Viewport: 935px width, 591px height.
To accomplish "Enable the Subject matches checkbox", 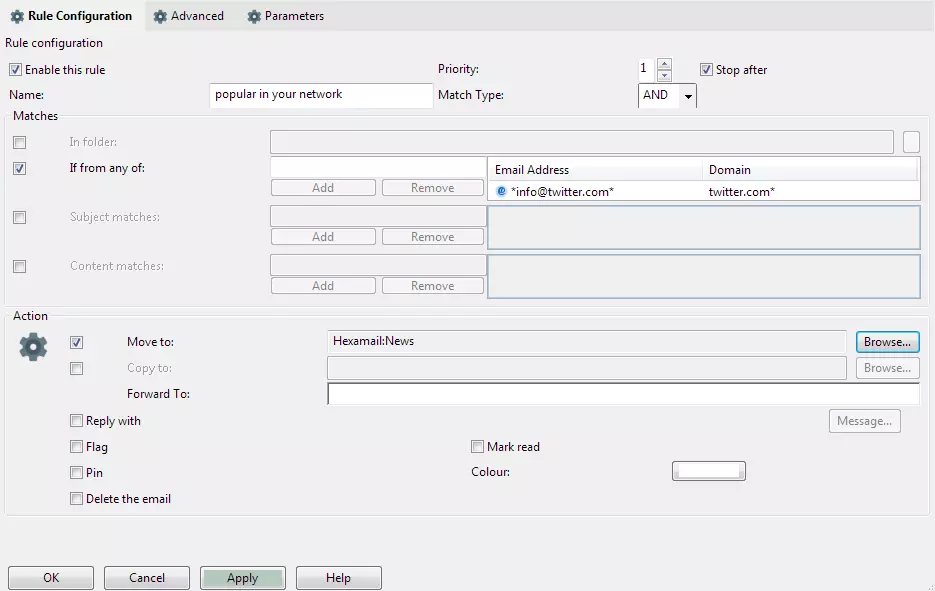I will pyautogui.click(x=20, y=217).
